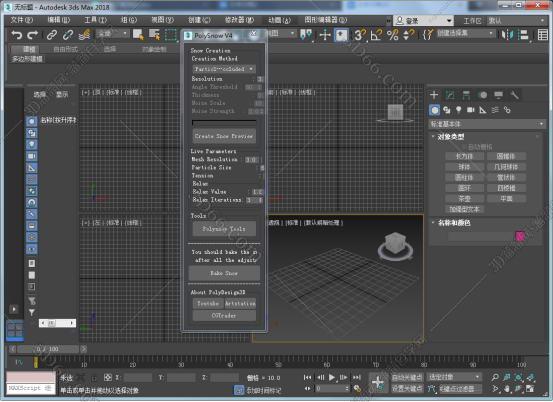Click the Auto Key button

pyautogui.click(x=407, y=377)
